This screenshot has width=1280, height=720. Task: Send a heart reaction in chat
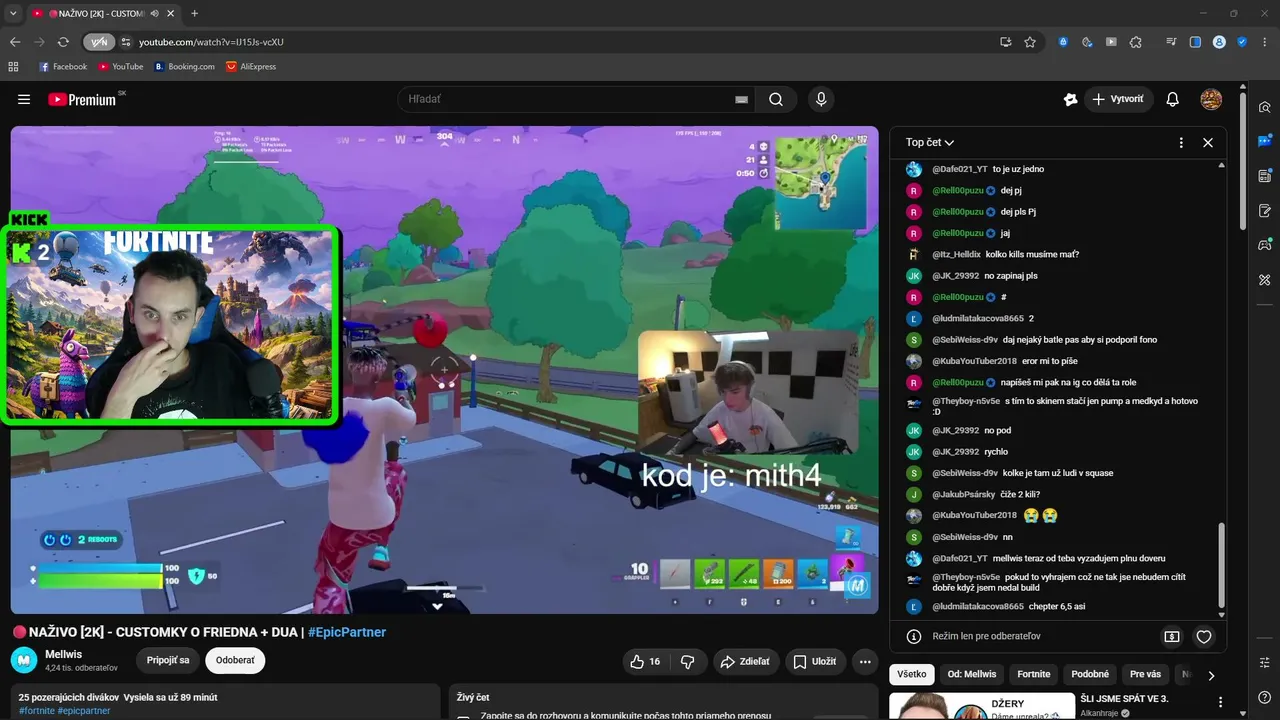[x=1204, y=636]
